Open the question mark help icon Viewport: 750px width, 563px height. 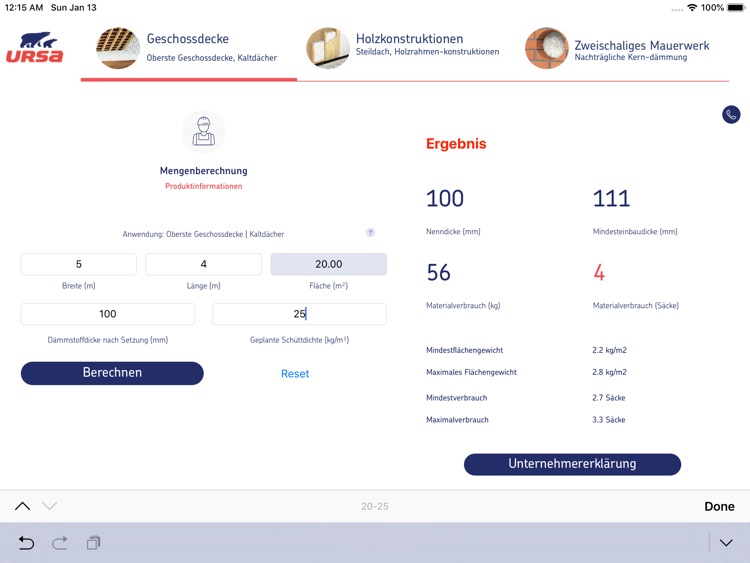coord(370,232)
